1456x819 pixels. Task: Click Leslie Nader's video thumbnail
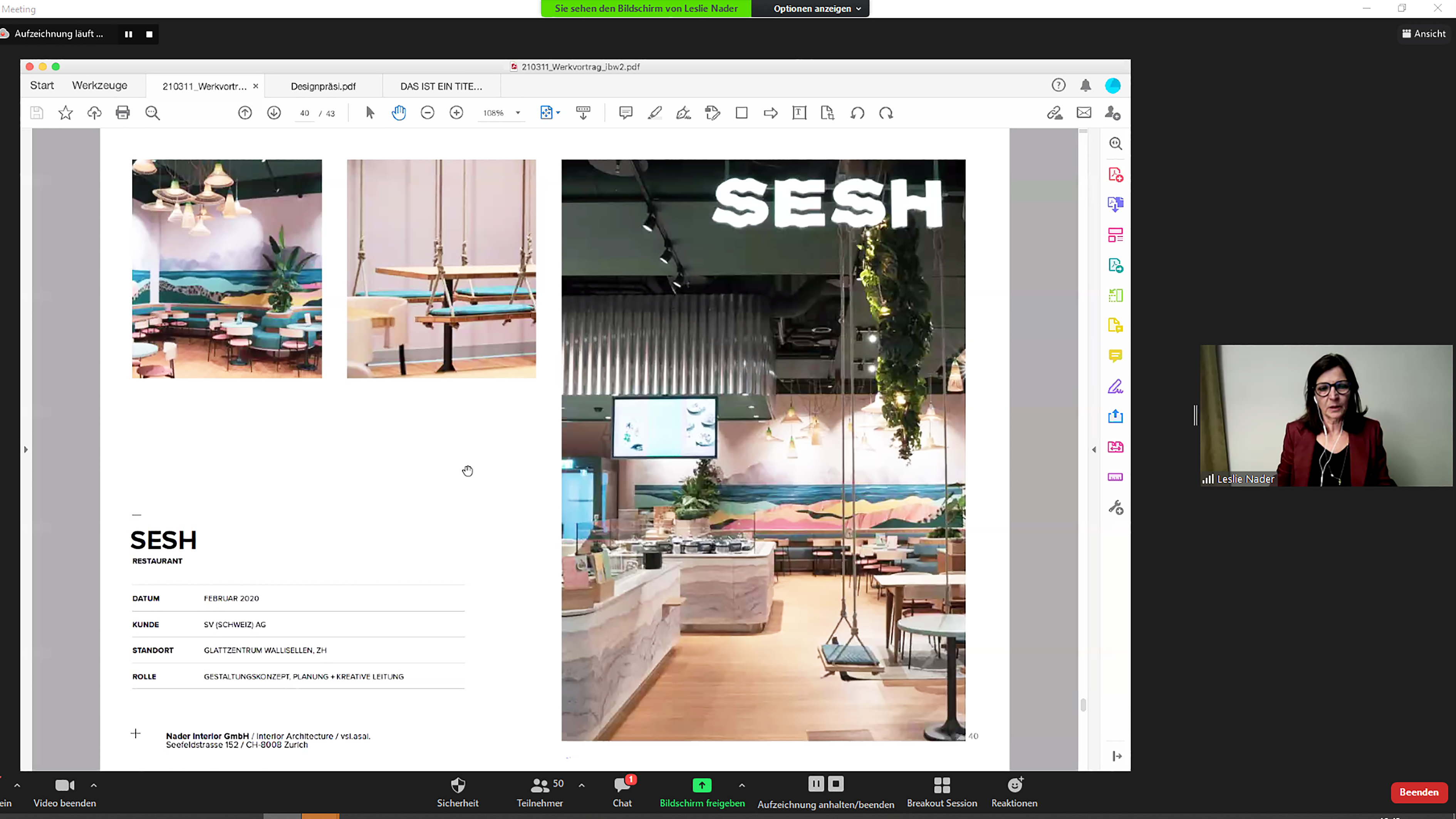1325,415
